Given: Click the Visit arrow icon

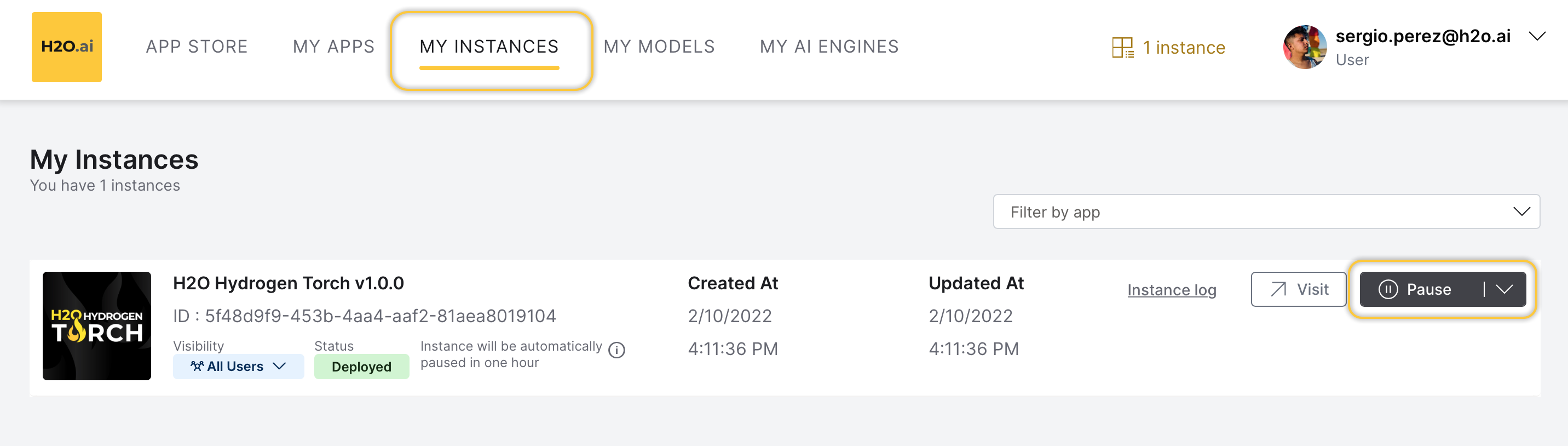Looking at the screenshot, I should (x=1278, y=289).
